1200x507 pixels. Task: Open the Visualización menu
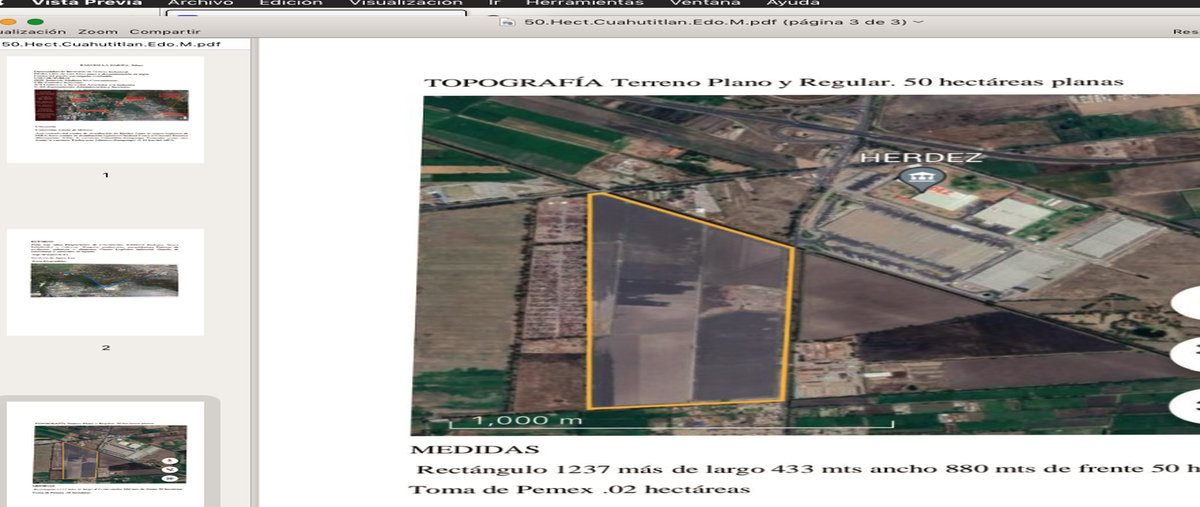[x=406, y=3]
